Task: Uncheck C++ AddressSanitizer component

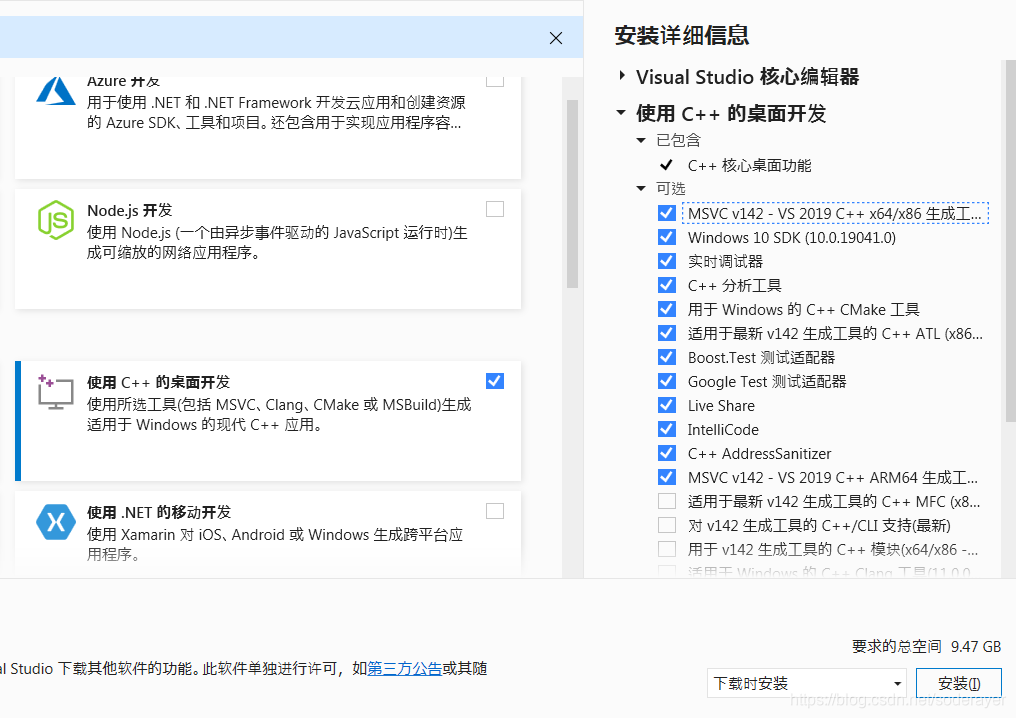Action: click(667, 453)
